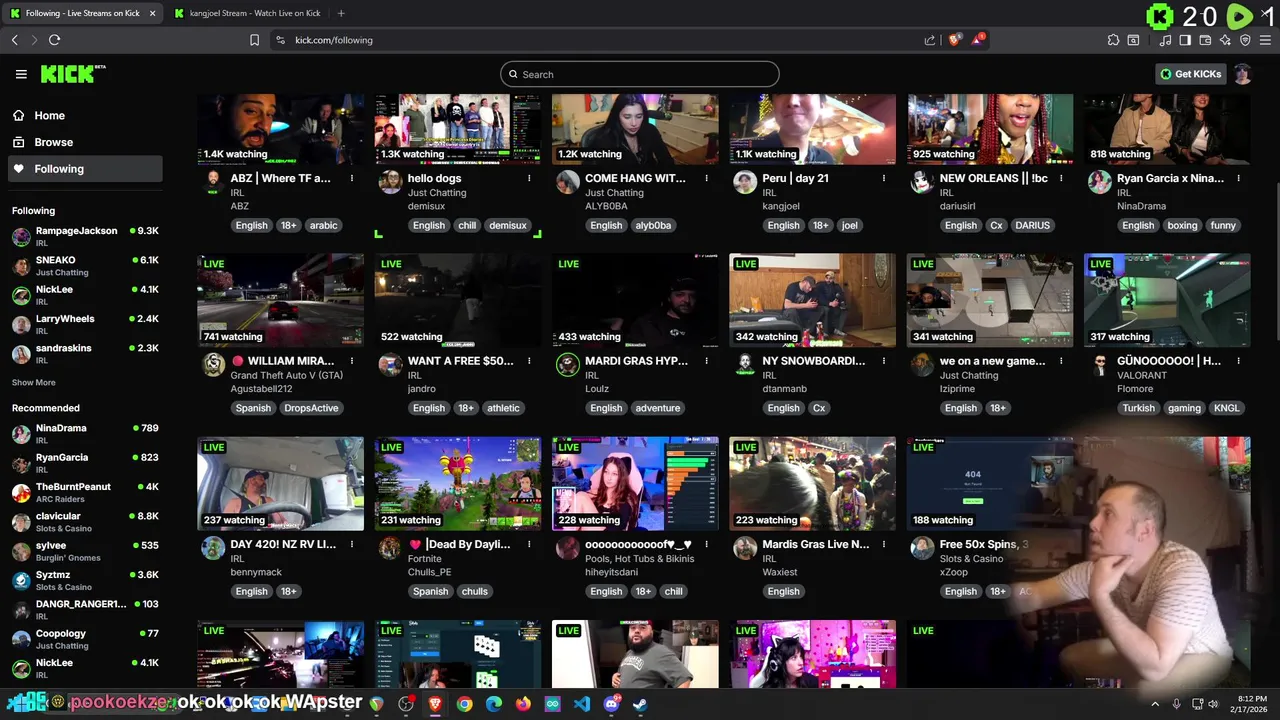Open sandraskins channel in sidebar
This screenshot has width=1280, height=720.
84,354
